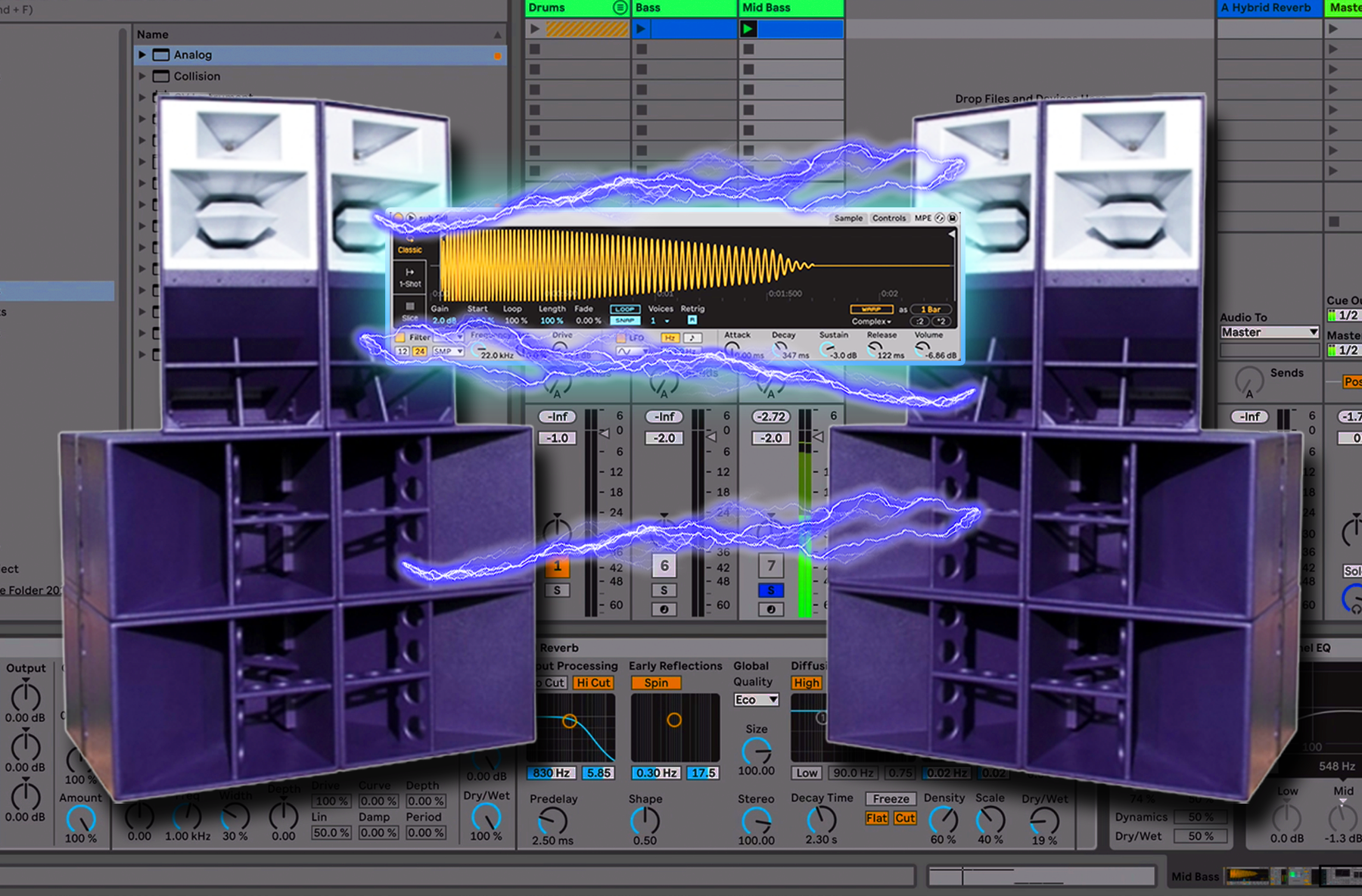Image resolution: width=1362 pixels, height=896 pixels.
Task: Click the Drums track header circle icon
Action: 620,8
